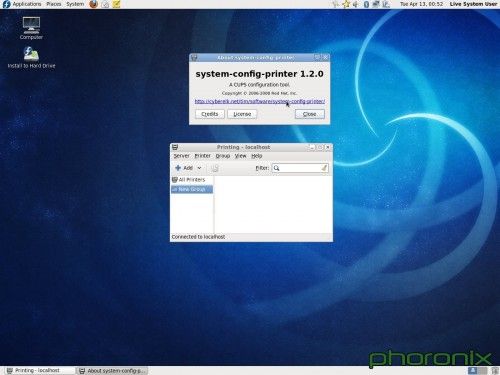Open the Live System User menu

pyautogui.click(x=473, y=4)
